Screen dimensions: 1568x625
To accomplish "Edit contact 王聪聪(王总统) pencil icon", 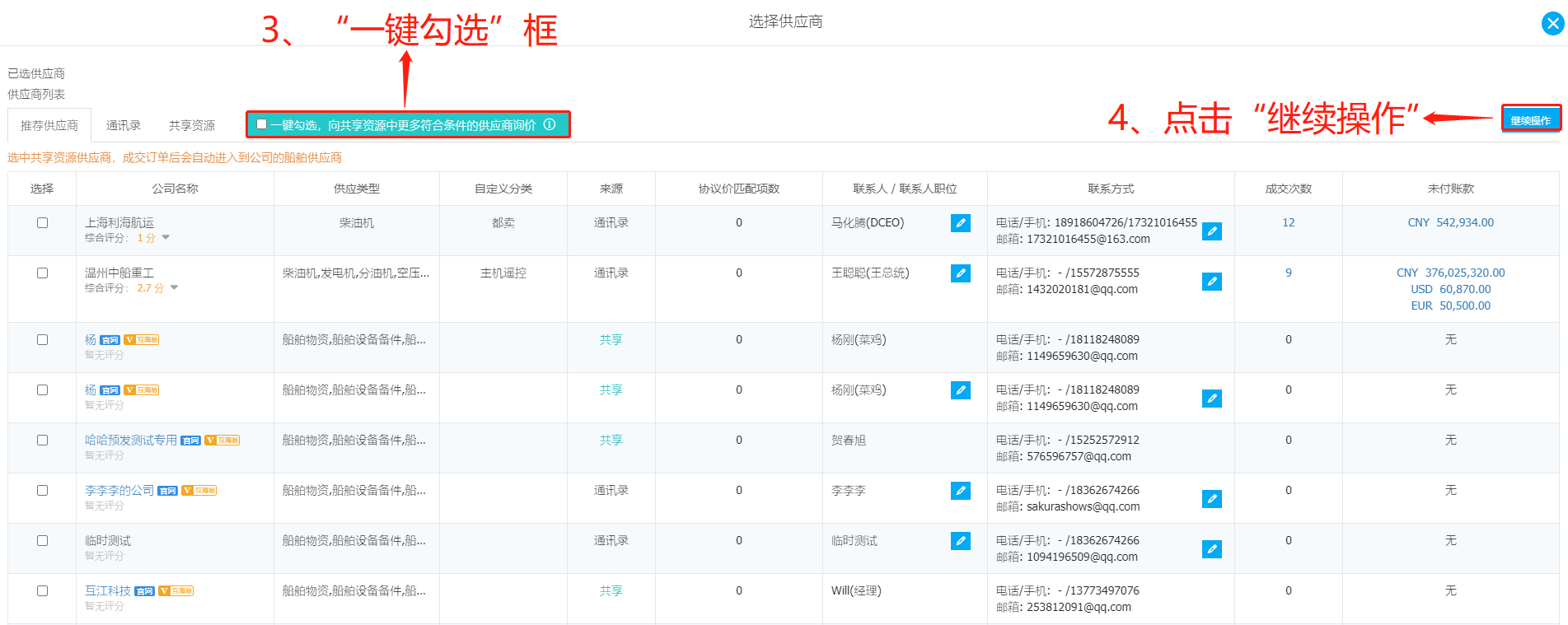I will (x=961, y=273).
